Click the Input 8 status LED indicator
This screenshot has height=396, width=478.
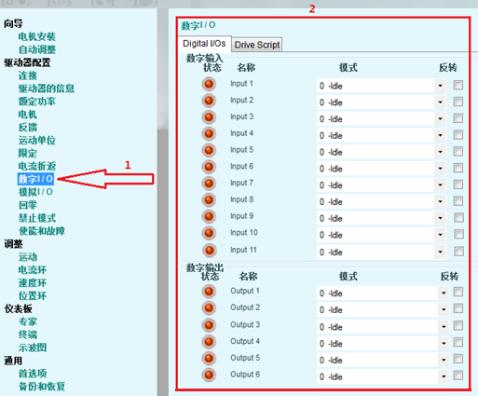(209, 200)
